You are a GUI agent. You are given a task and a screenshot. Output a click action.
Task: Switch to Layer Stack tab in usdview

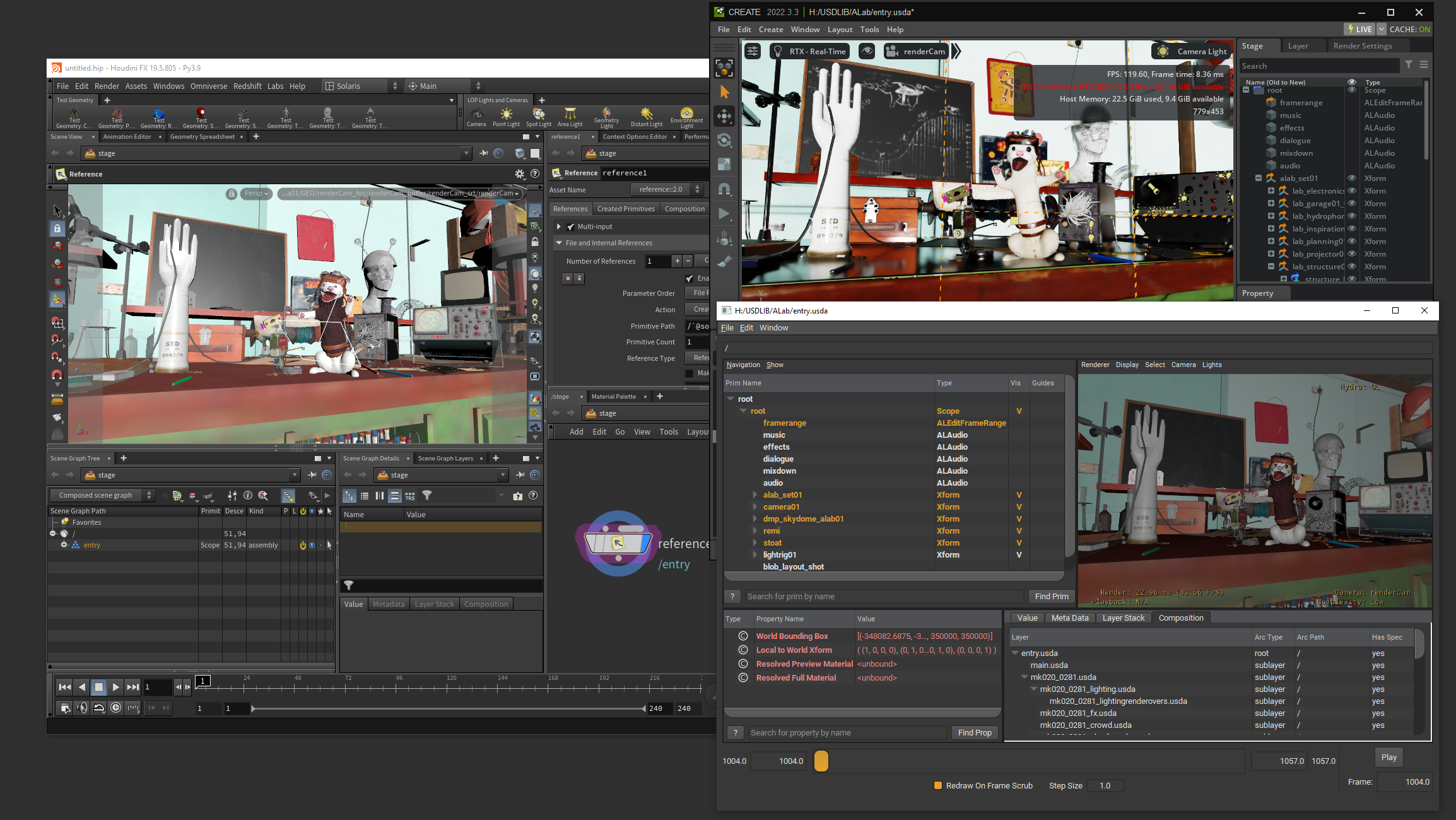[x=1123, y=618]
